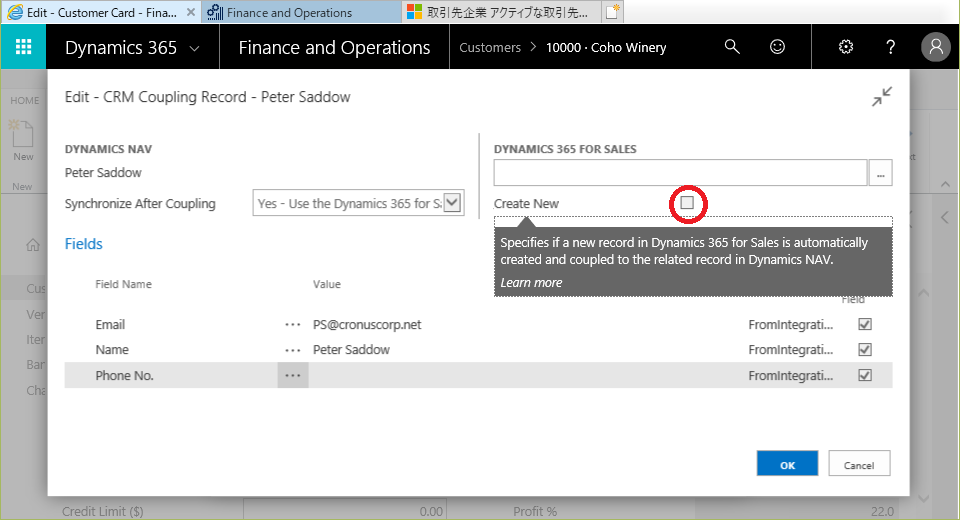Viewport: 960px width, 520px height.
Task: Click the Customers breadcrumb link
Action: pos(490,47)
